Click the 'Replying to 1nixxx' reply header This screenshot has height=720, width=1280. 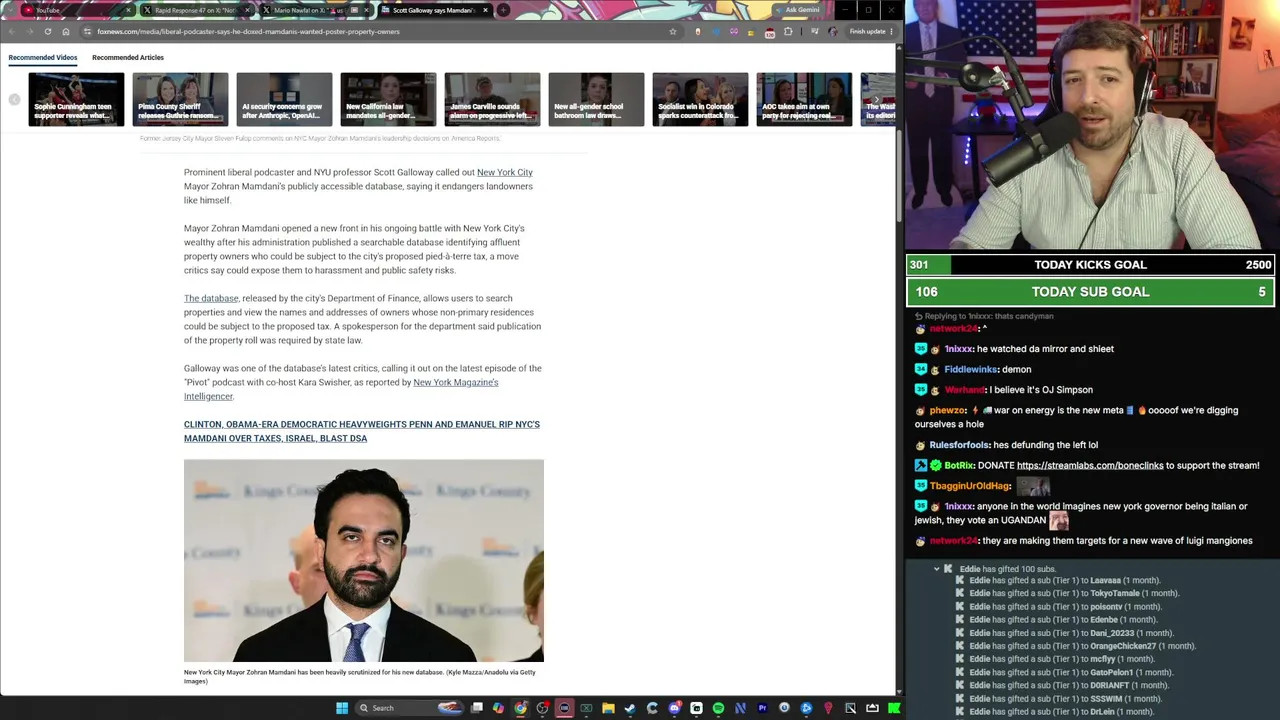click(984, 316)
